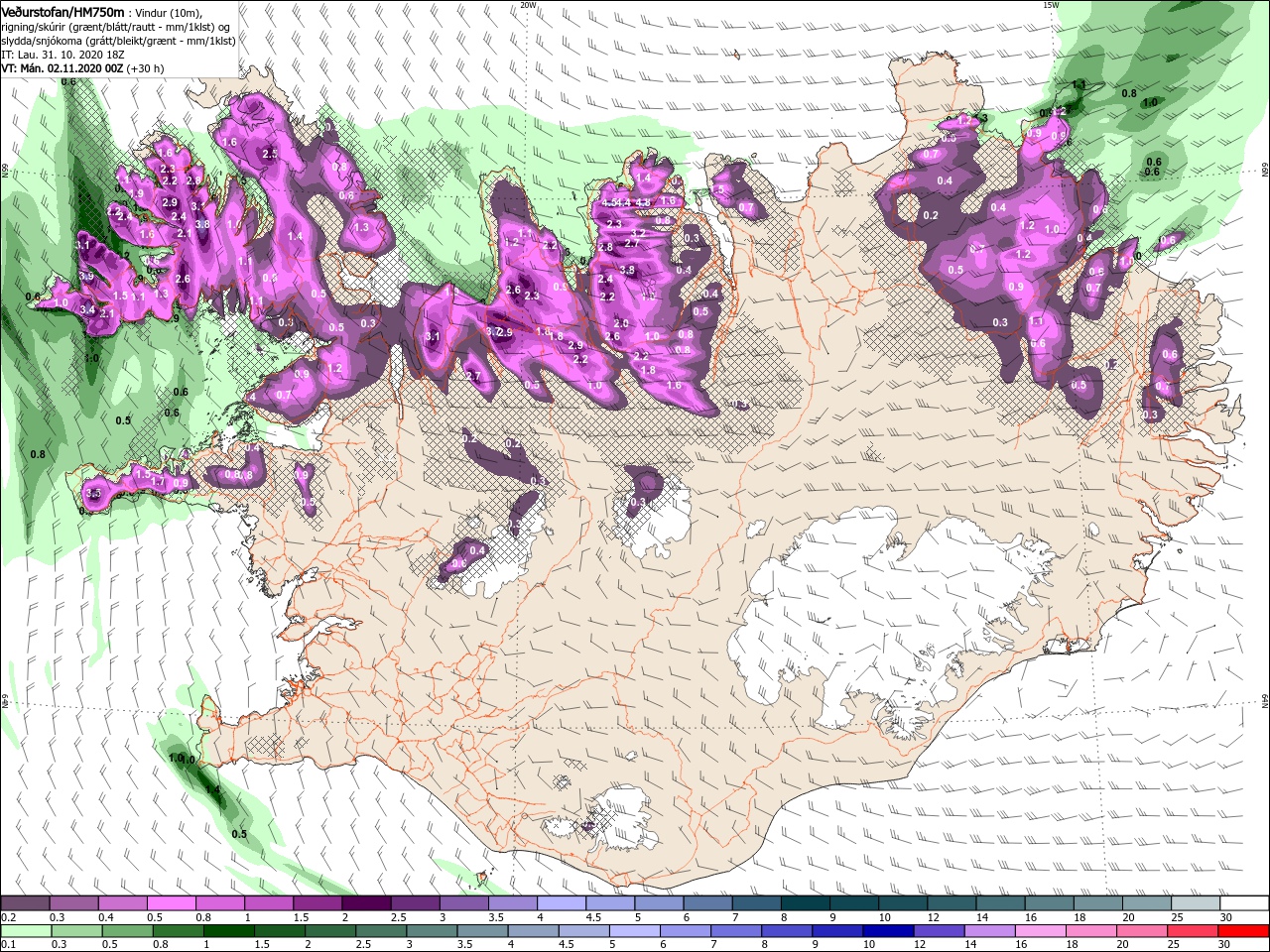Select snow legend swatch beginning at 3.5
The image size is (1270, 952).
point(513,903)
